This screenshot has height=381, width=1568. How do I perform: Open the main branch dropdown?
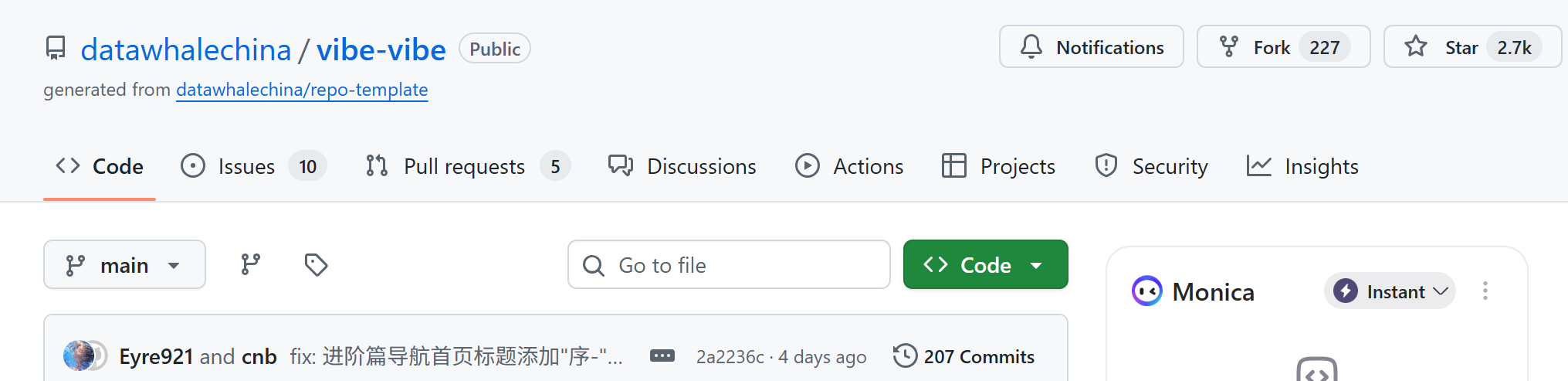tap(124, 265)
